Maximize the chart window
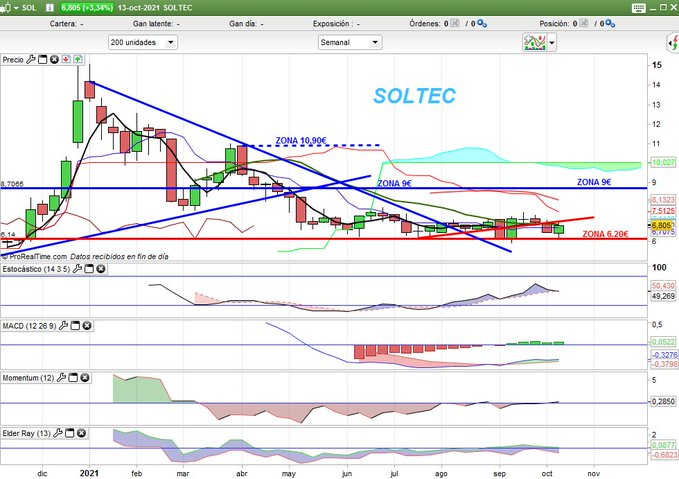The width and height of the screenshot is (679, 479). [663, 7]
